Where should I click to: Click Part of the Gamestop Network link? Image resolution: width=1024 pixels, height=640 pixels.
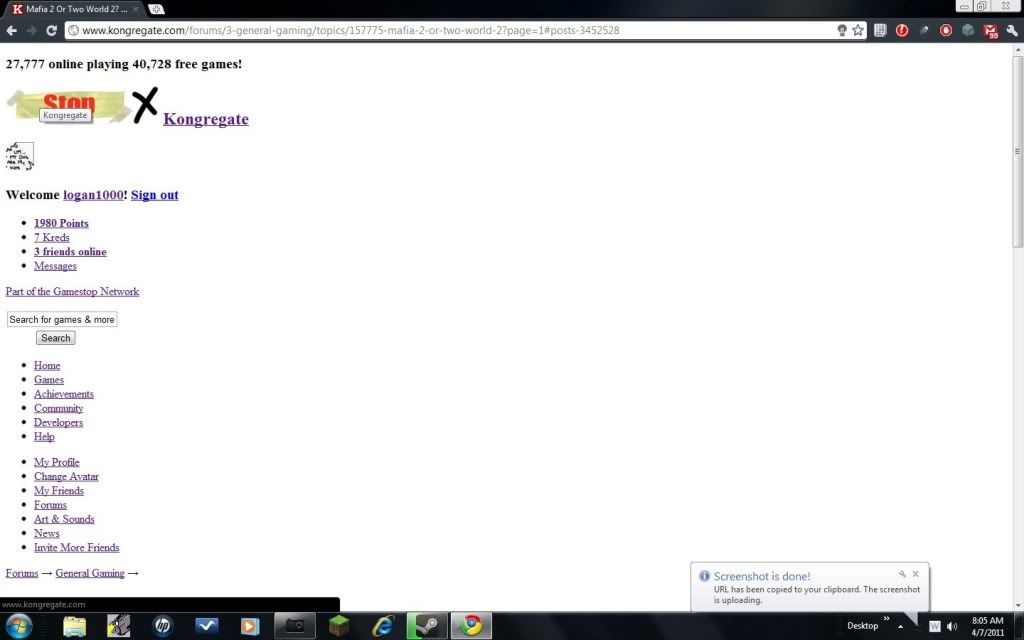pos(72,291)
